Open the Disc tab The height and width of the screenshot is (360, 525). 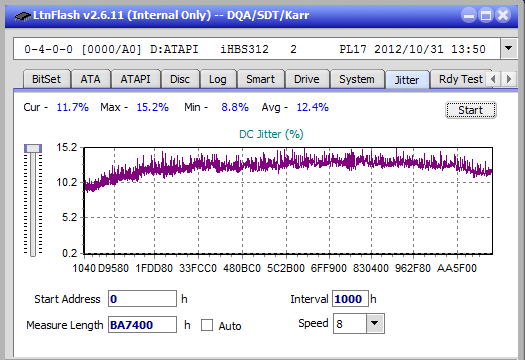tap(180, 79)
